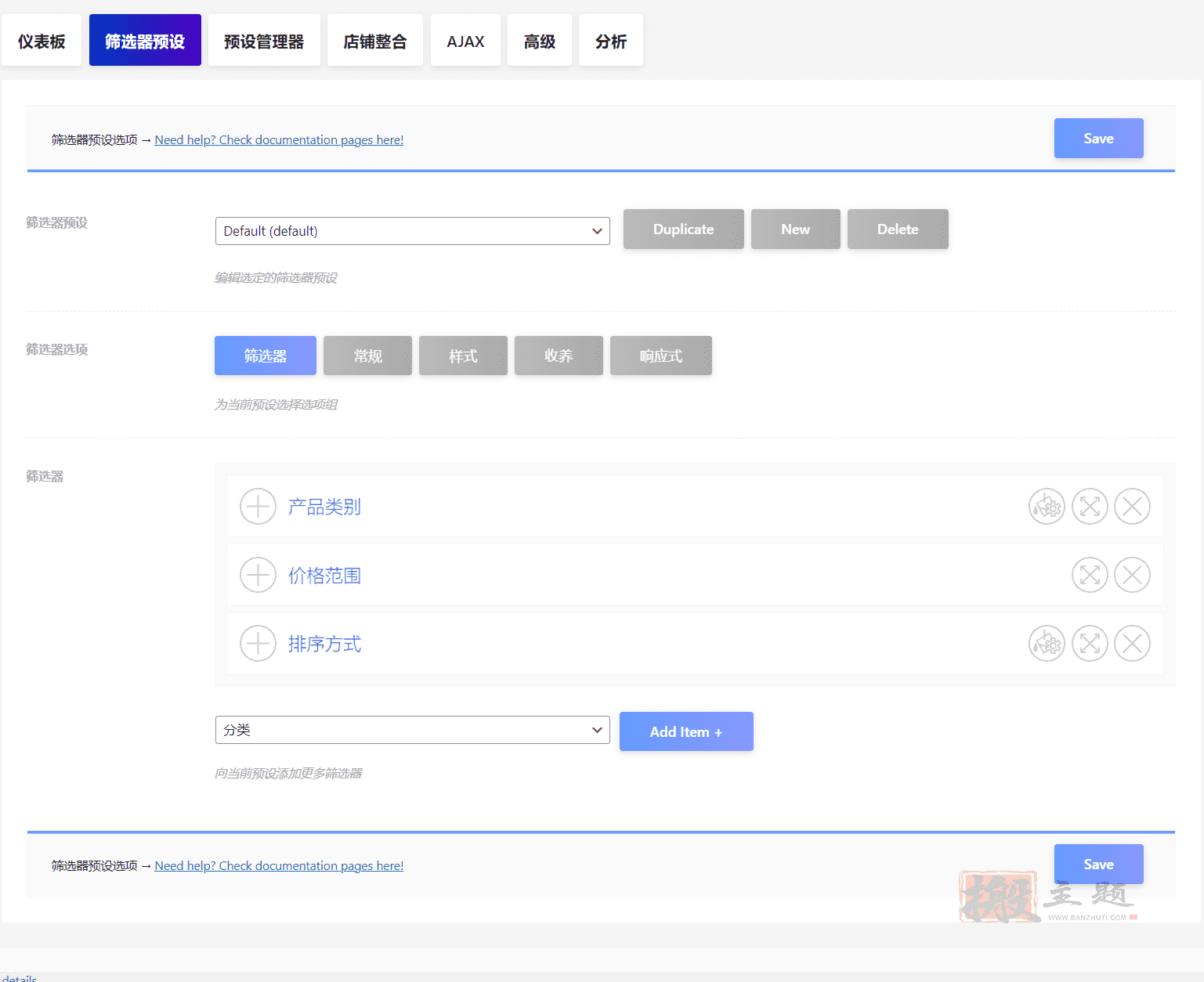The width and height of the screenshot is (1204, 982).
Task: Remove the 价格范围 filter
Action: tap(1132, 575)
